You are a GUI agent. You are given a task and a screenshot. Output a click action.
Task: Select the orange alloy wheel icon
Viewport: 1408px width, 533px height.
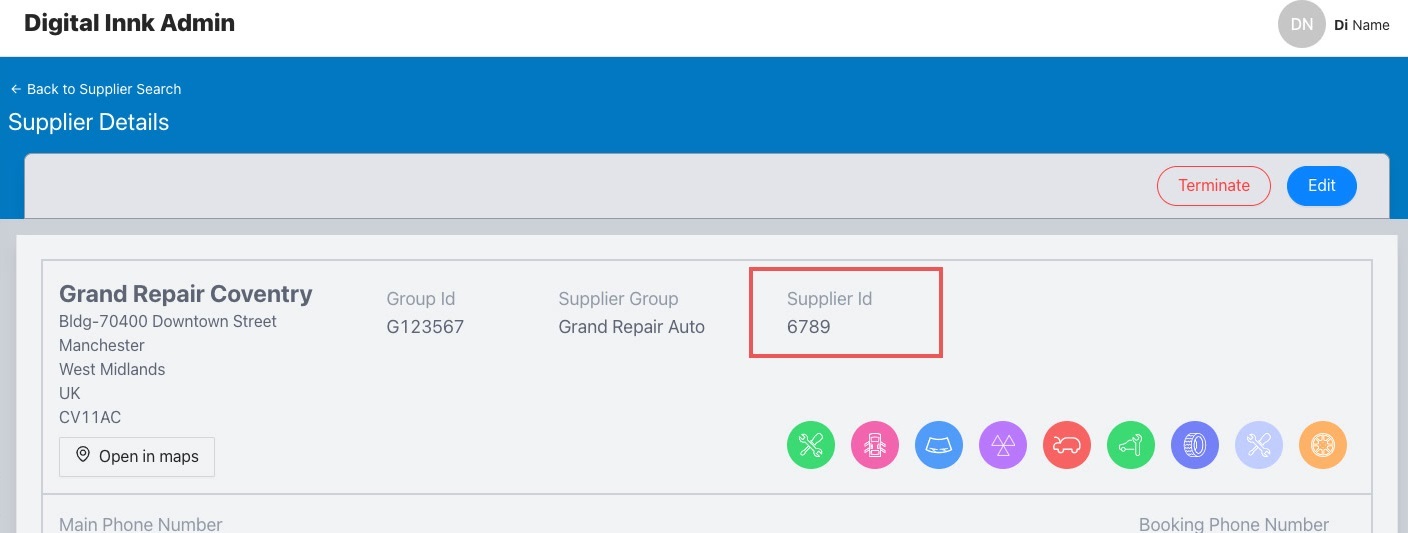[1323, 445]
